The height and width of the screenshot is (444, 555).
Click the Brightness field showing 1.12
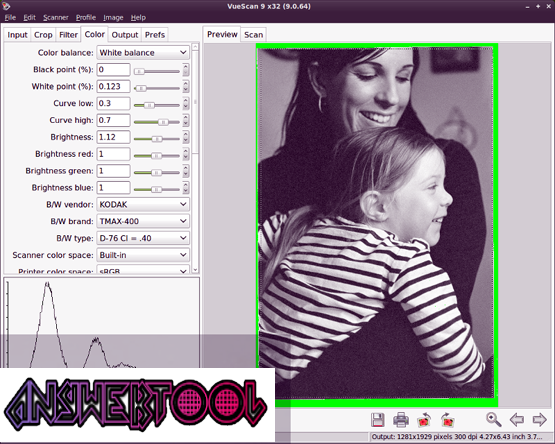(x=113, y=137)
